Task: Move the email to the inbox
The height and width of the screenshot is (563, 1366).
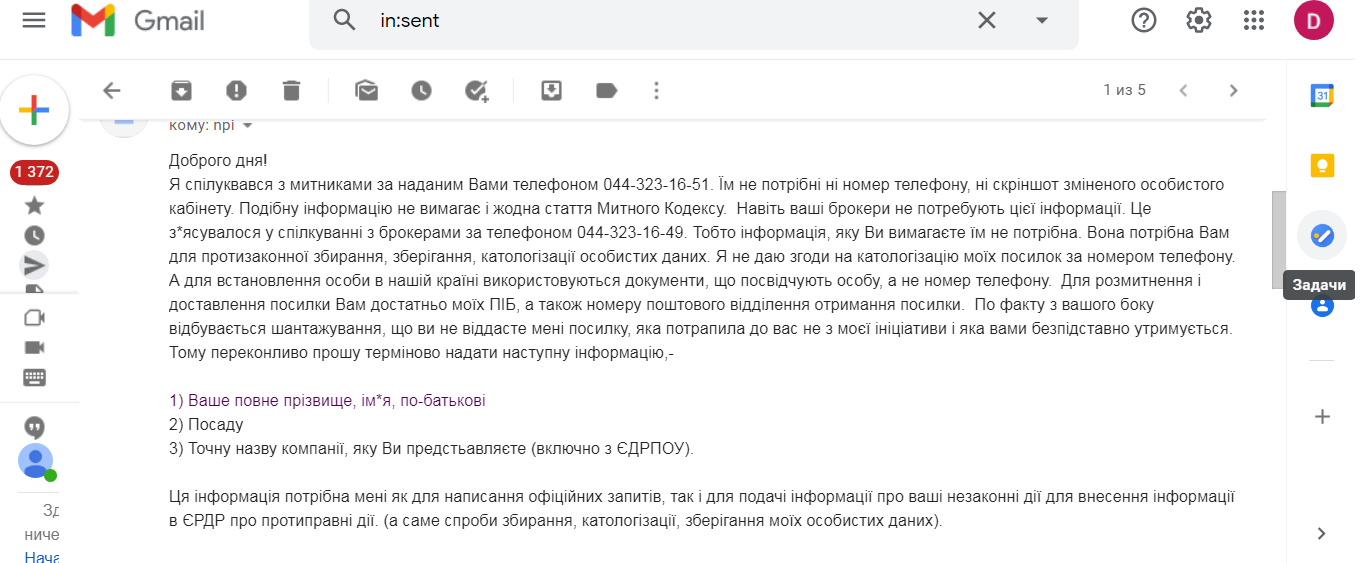Action: tap(551, 91)
